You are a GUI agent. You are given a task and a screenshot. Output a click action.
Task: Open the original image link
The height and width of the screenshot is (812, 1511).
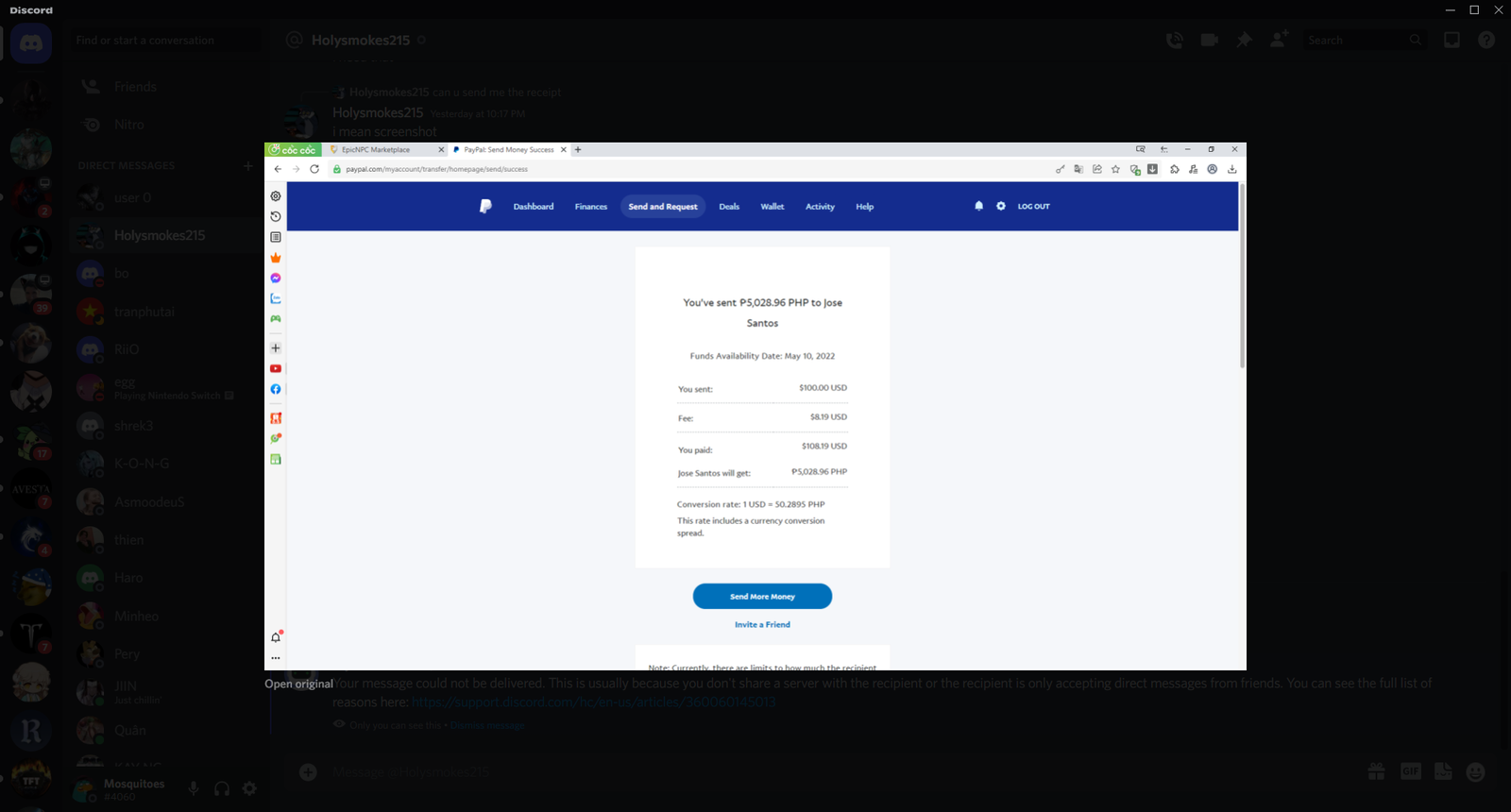click(x=298, y=684)
